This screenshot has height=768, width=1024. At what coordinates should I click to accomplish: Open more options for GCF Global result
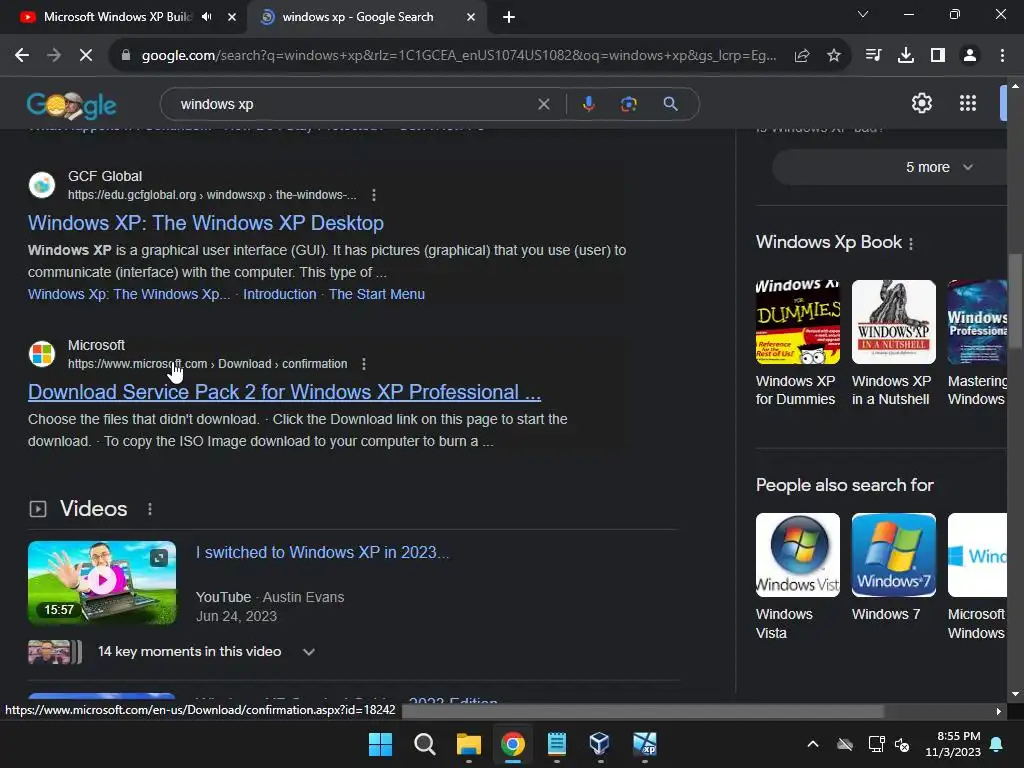point(374,195)
